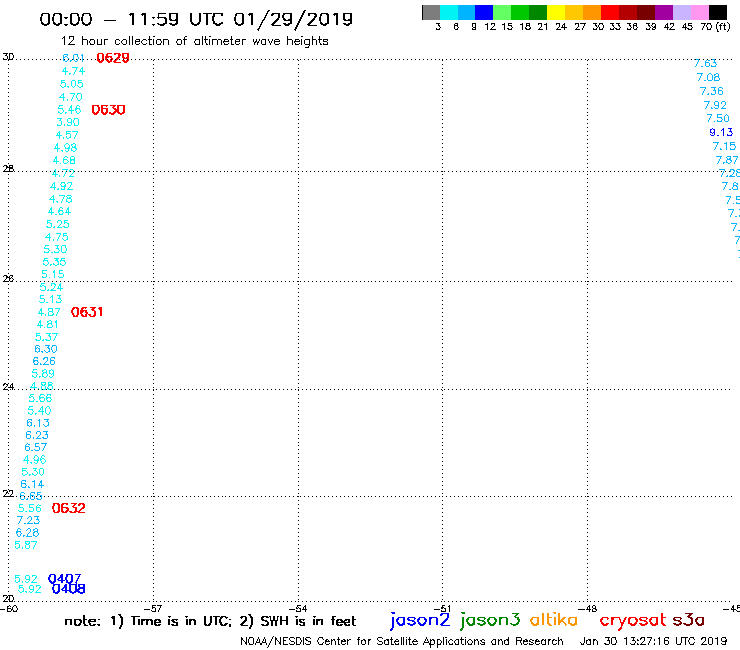Click the cryosat satellite legend label
This screenshot has height=650, width=740.
[x=633, y=620]
